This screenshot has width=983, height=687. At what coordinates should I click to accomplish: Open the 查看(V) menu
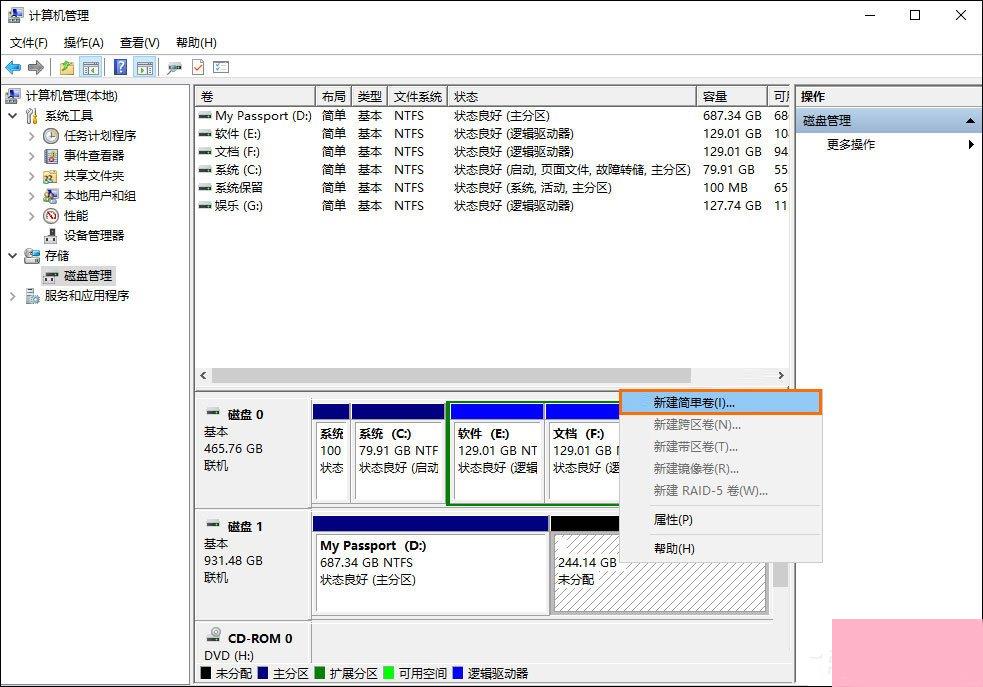point(140,43)
